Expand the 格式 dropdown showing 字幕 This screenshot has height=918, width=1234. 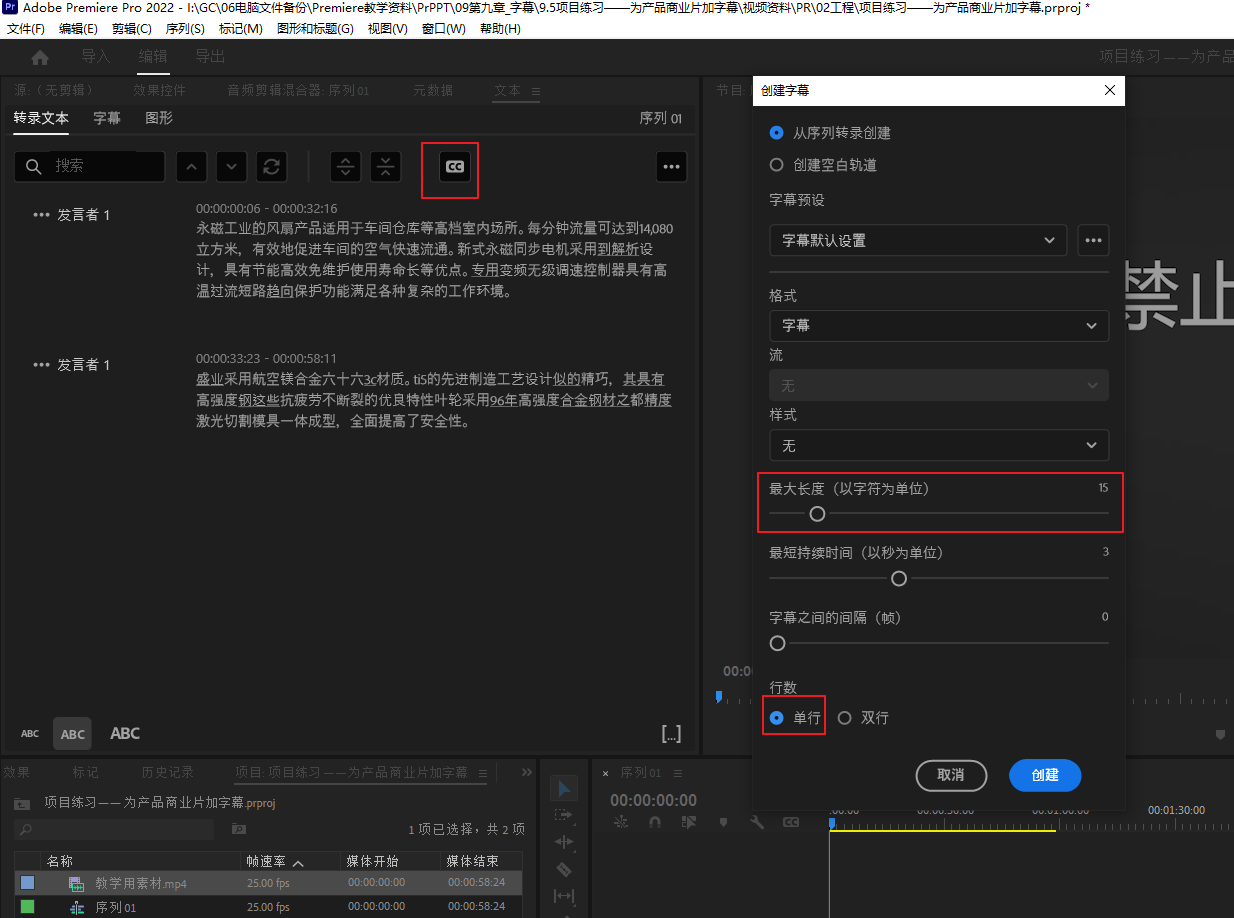coord(938,326)
